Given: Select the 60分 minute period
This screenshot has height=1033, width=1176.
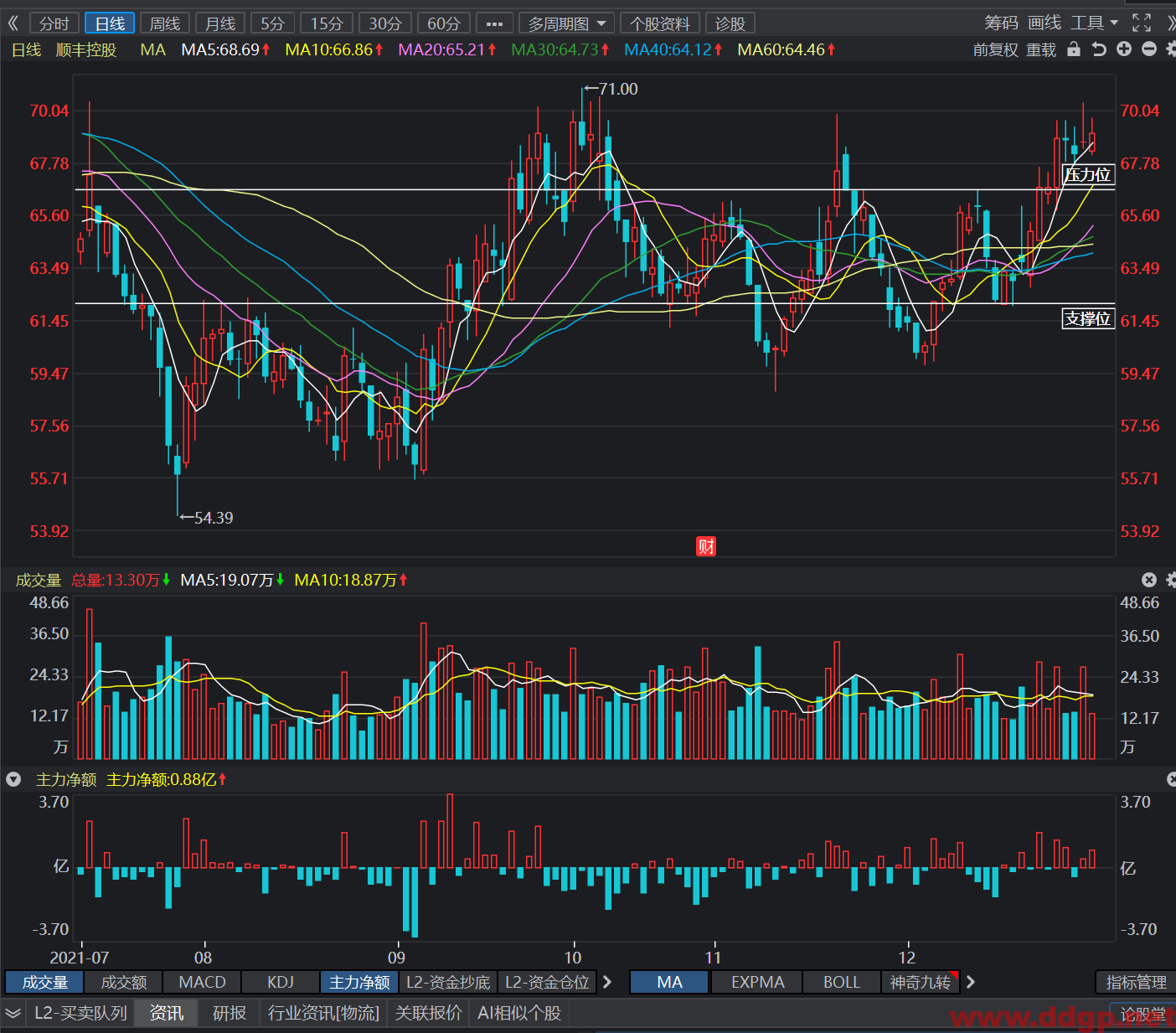Looking at the screenshot, I should [444, 23].
